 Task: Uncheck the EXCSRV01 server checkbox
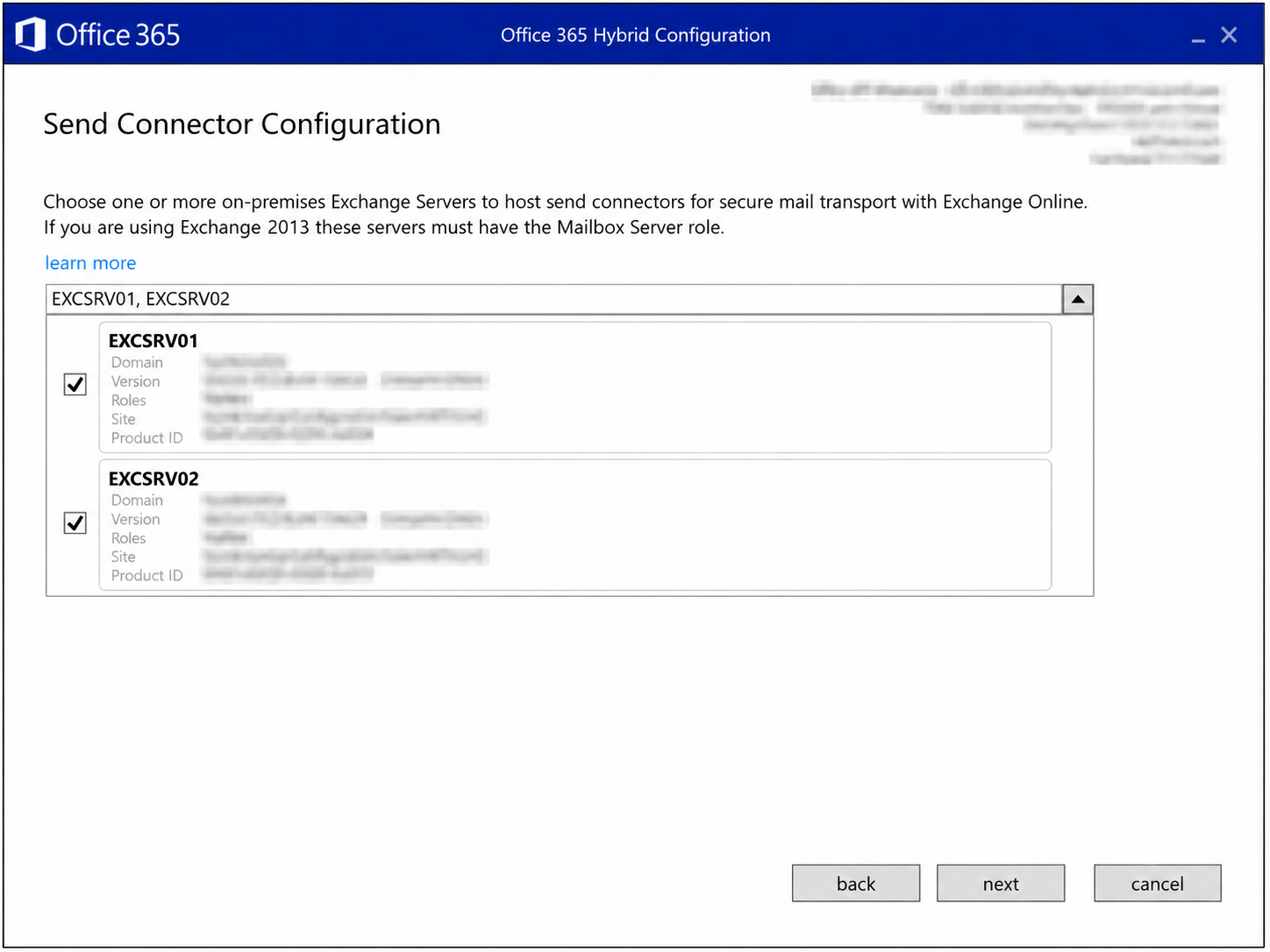[x=75, y=384]
